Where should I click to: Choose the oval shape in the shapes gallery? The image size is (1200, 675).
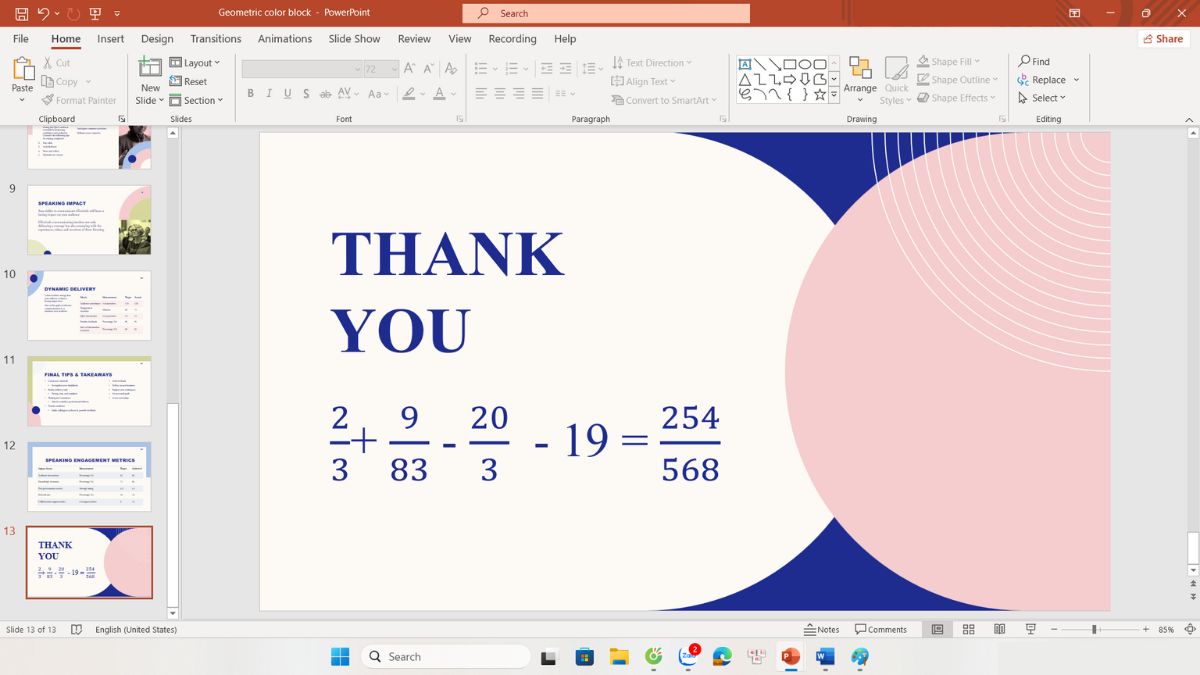[x=805, y=63]
